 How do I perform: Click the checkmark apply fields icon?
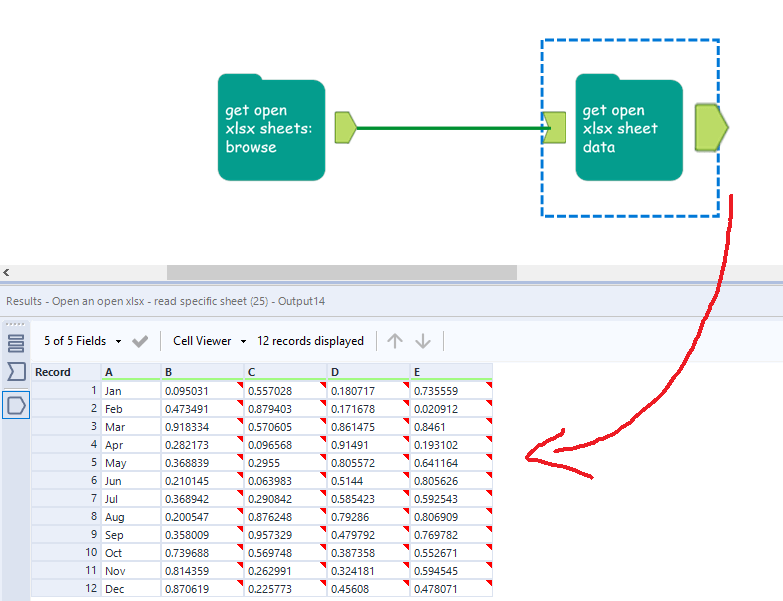click(140, 341)
